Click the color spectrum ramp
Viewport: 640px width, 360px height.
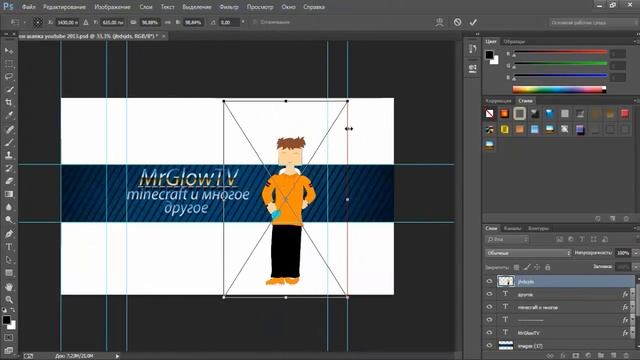[559, 89]
